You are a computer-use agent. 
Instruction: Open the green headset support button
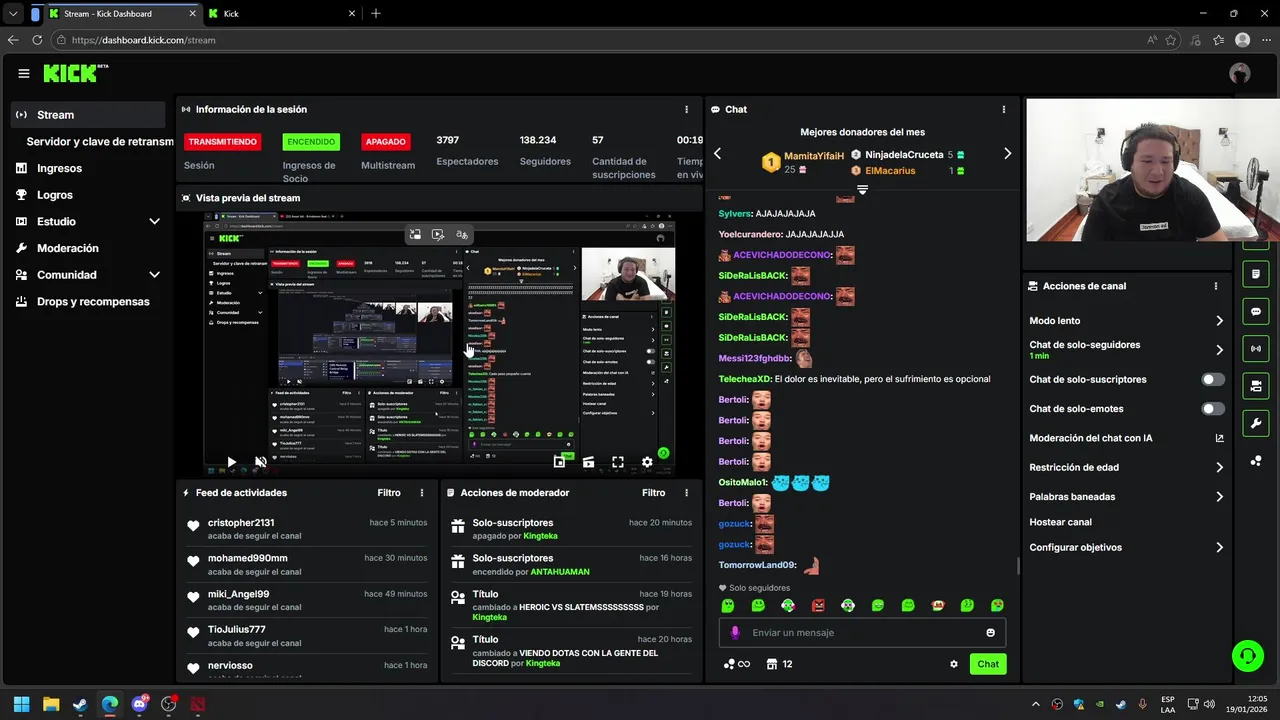pyautogui.click(x=1247, y=656)
